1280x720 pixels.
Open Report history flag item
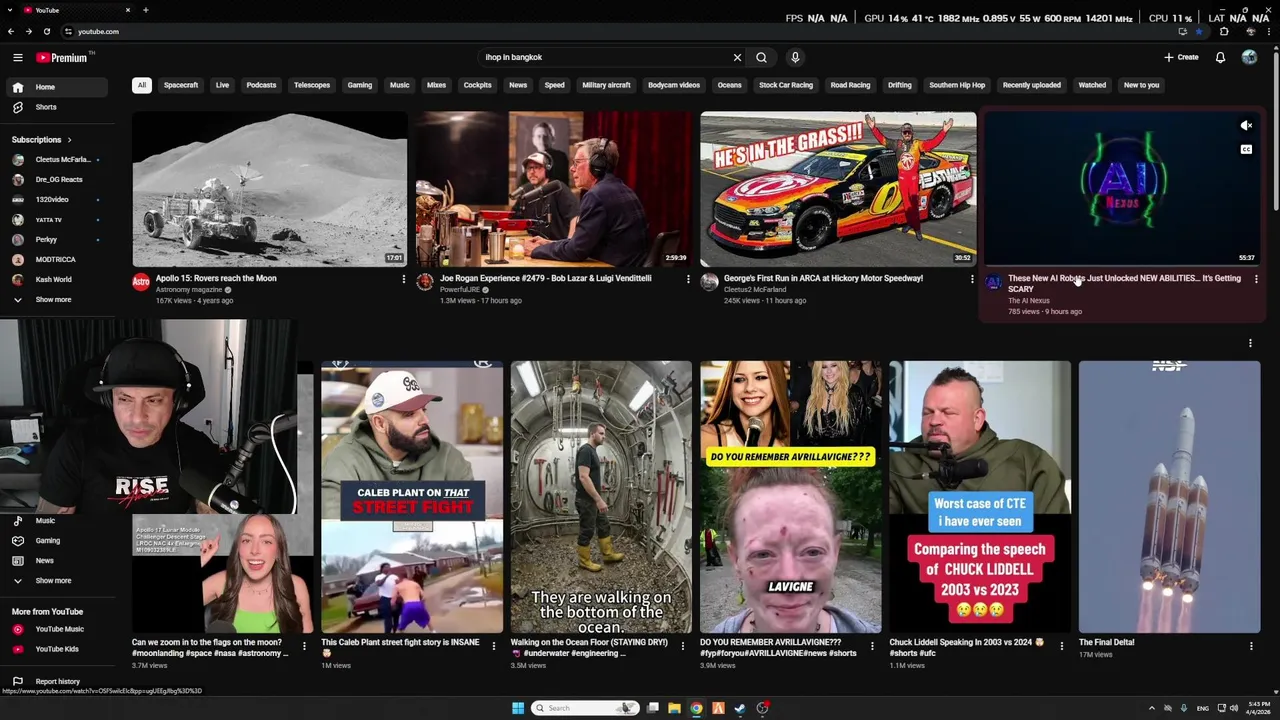tap(55, 682)
